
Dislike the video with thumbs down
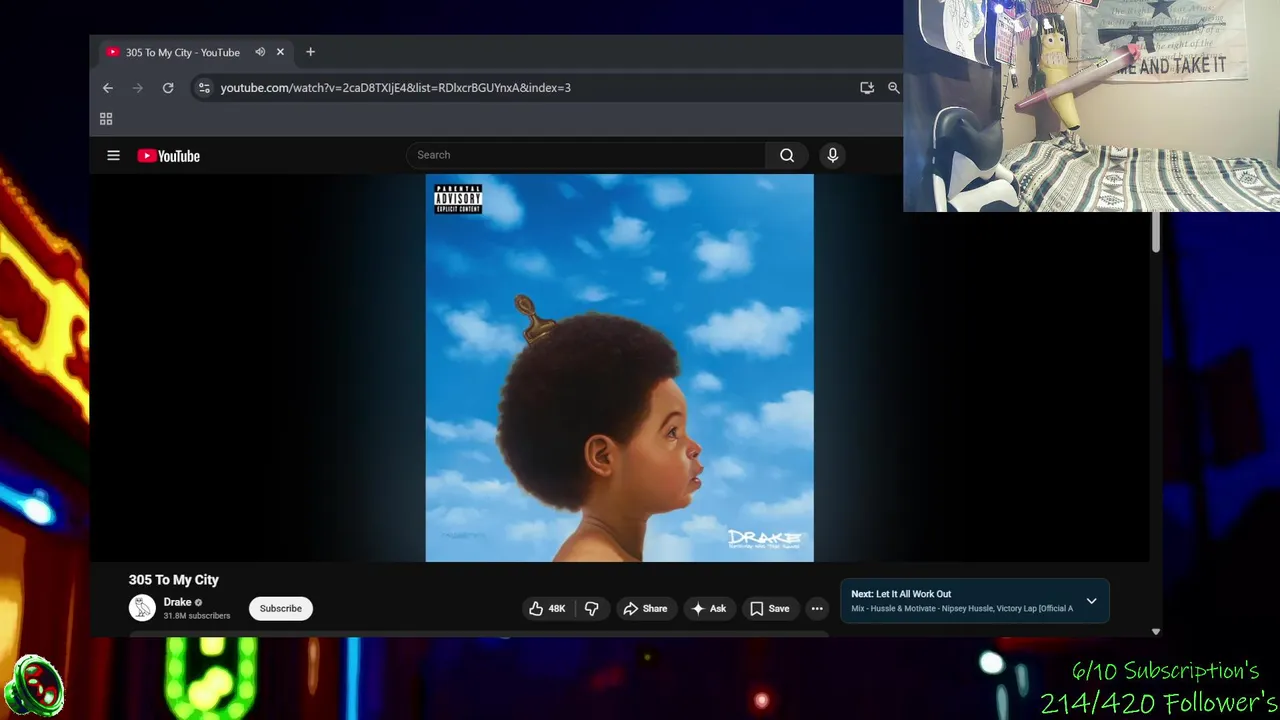tap(591, 608)
